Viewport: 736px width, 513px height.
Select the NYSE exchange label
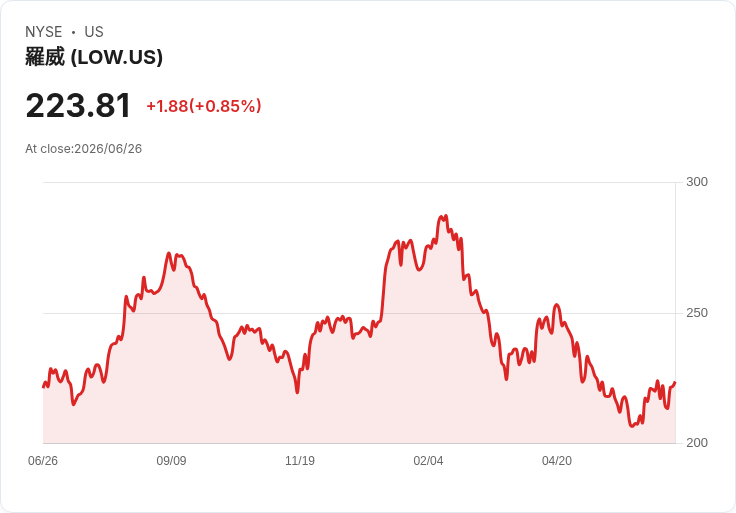[x=44, y=32]
